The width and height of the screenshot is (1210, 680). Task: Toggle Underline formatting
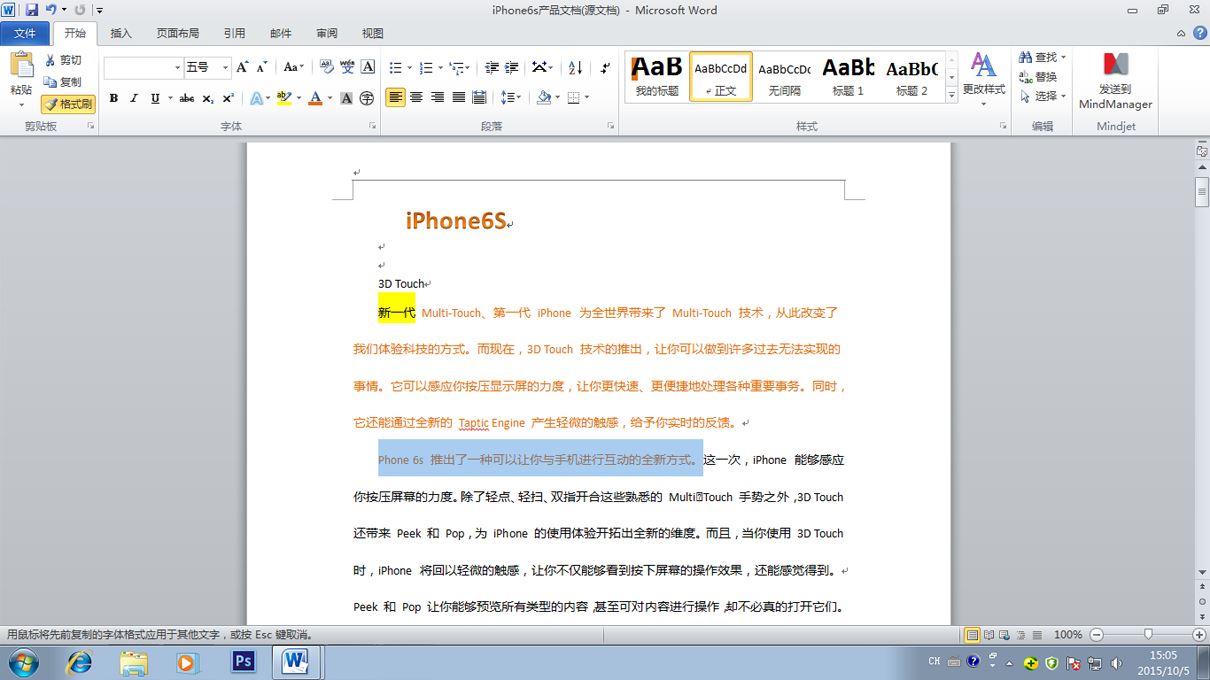(x=155, y=98)
